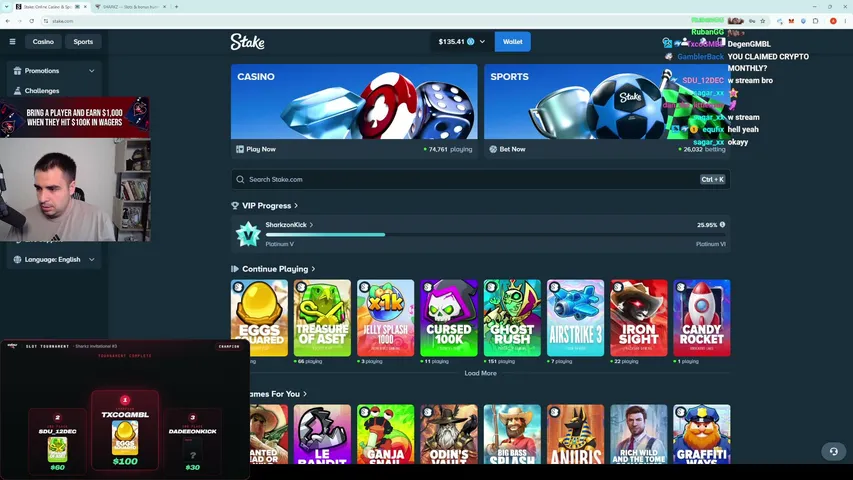The image size is (853, 480).
Task: Open the Wallet
Action: tap(512, 41)
